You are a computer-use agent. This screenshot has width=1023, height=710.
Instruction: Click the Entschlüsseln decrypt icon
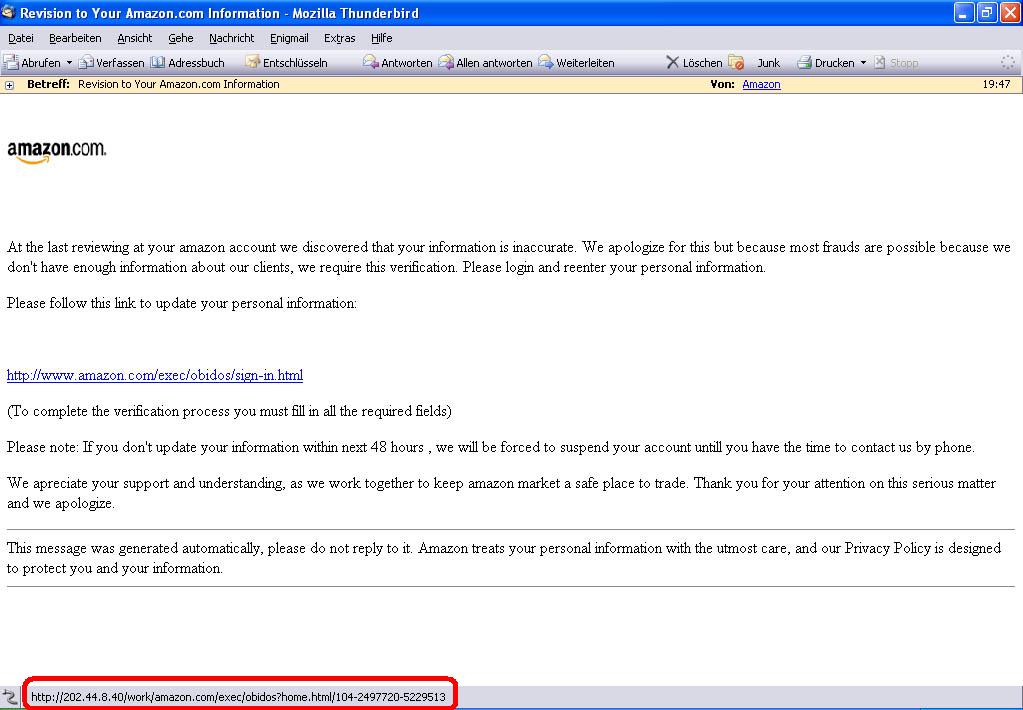(x=252, y=63)
